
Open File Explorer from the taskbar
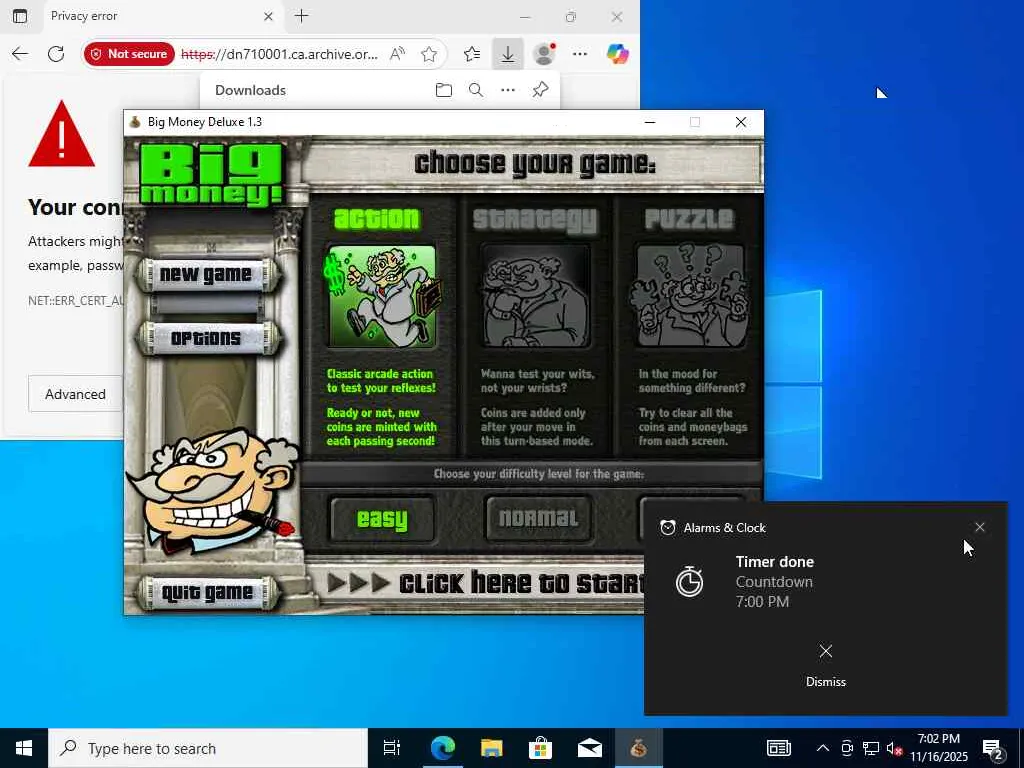(491, 748)
